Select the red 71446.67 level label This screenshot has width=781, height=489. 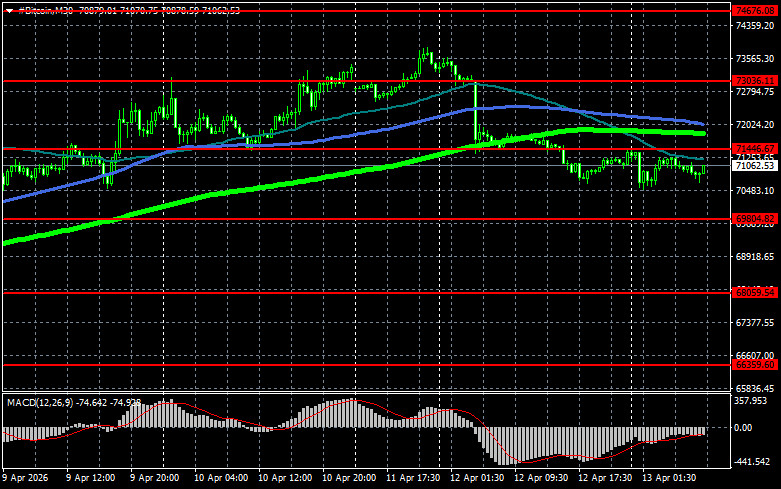[755, 149]
